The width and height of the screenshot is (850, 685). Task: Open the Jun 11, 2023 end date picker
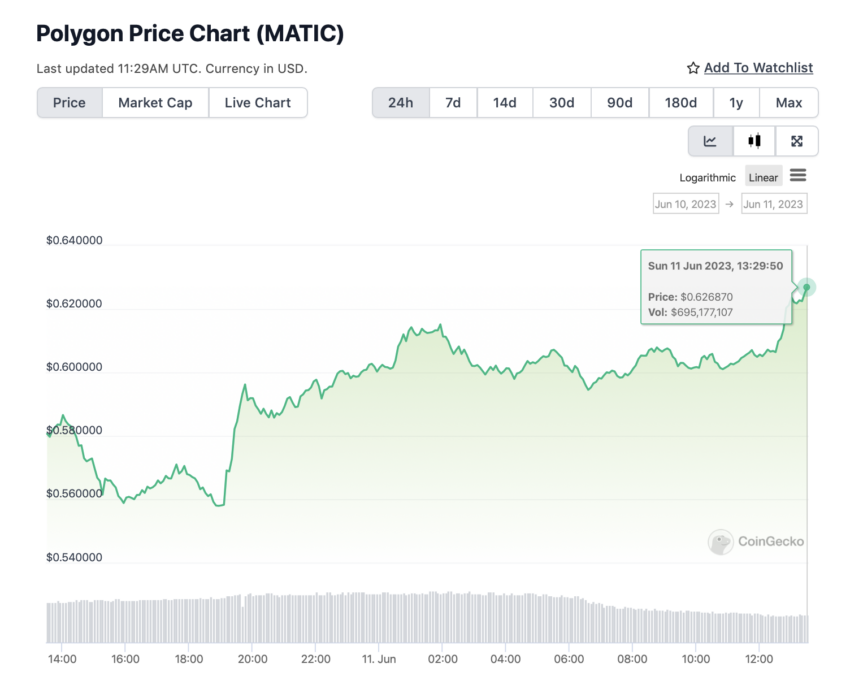[x=774, y=204]
